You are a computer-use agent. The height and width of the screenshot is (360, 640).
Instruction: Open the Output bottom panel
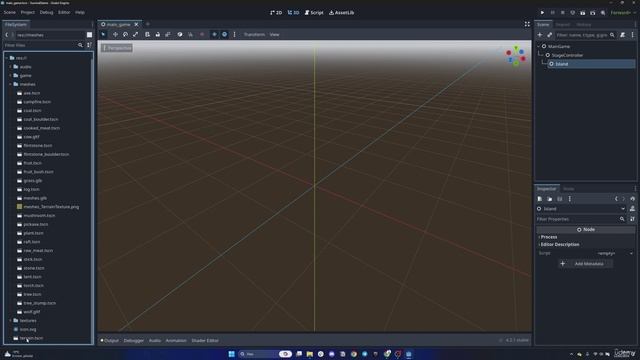point(109,340)
